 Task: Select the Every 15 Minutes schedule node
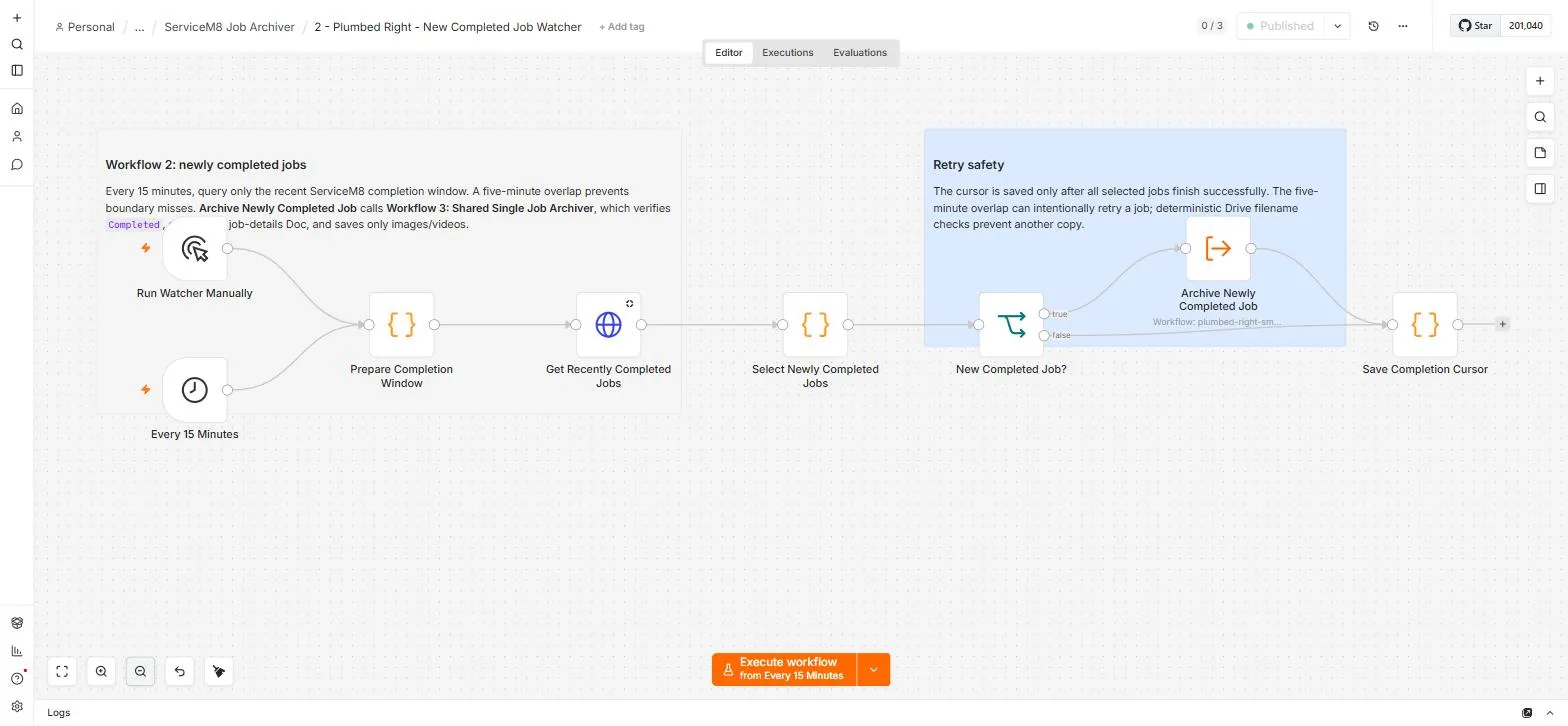click(x=195, y=390)
